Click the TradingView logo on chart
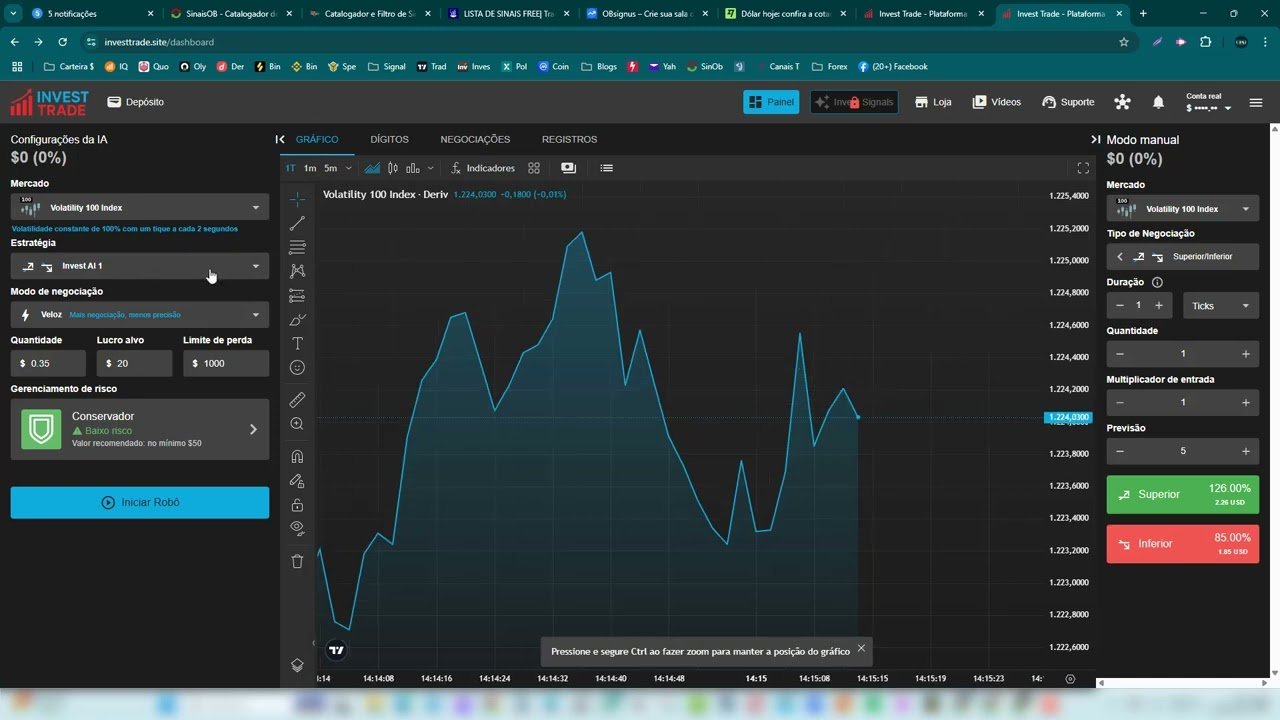 click(337, 650)
